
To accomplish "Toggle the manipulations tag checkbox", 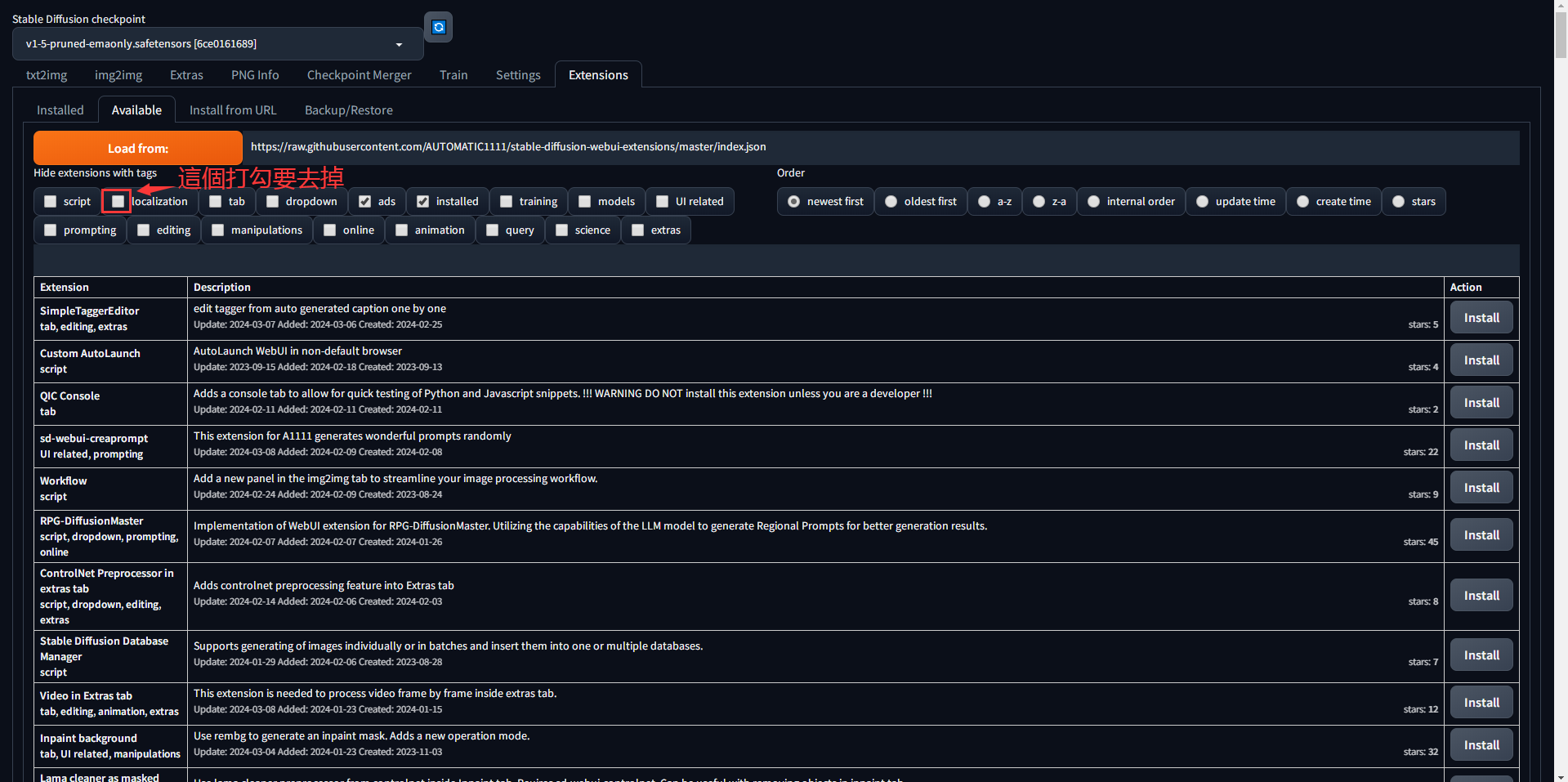I will pyautogui.click(x=218, y=230).
